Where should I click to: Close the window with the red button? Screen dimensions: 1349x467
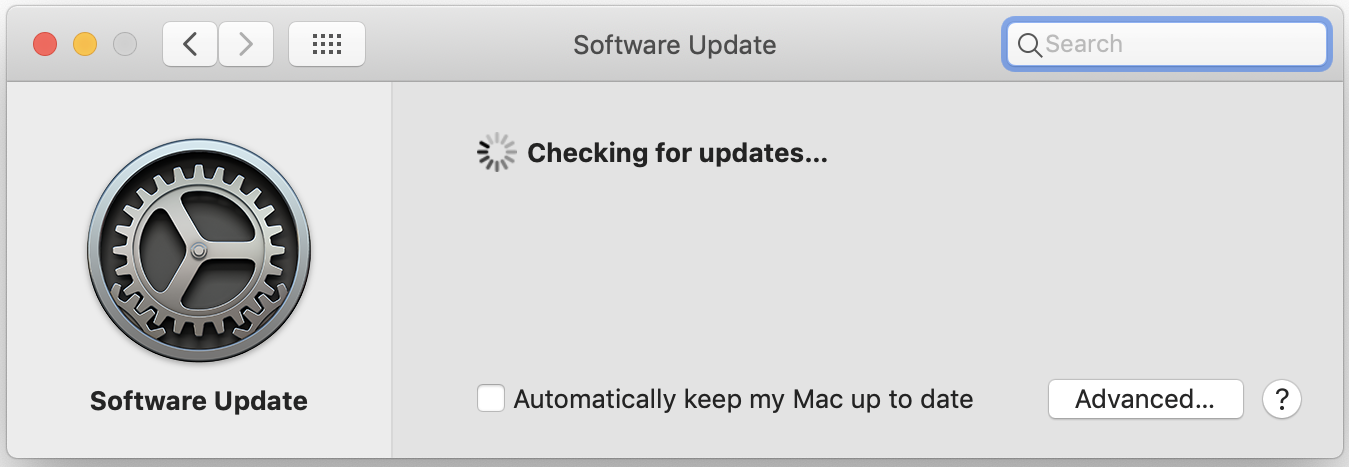pyautogui.click(x=45, y=44)
